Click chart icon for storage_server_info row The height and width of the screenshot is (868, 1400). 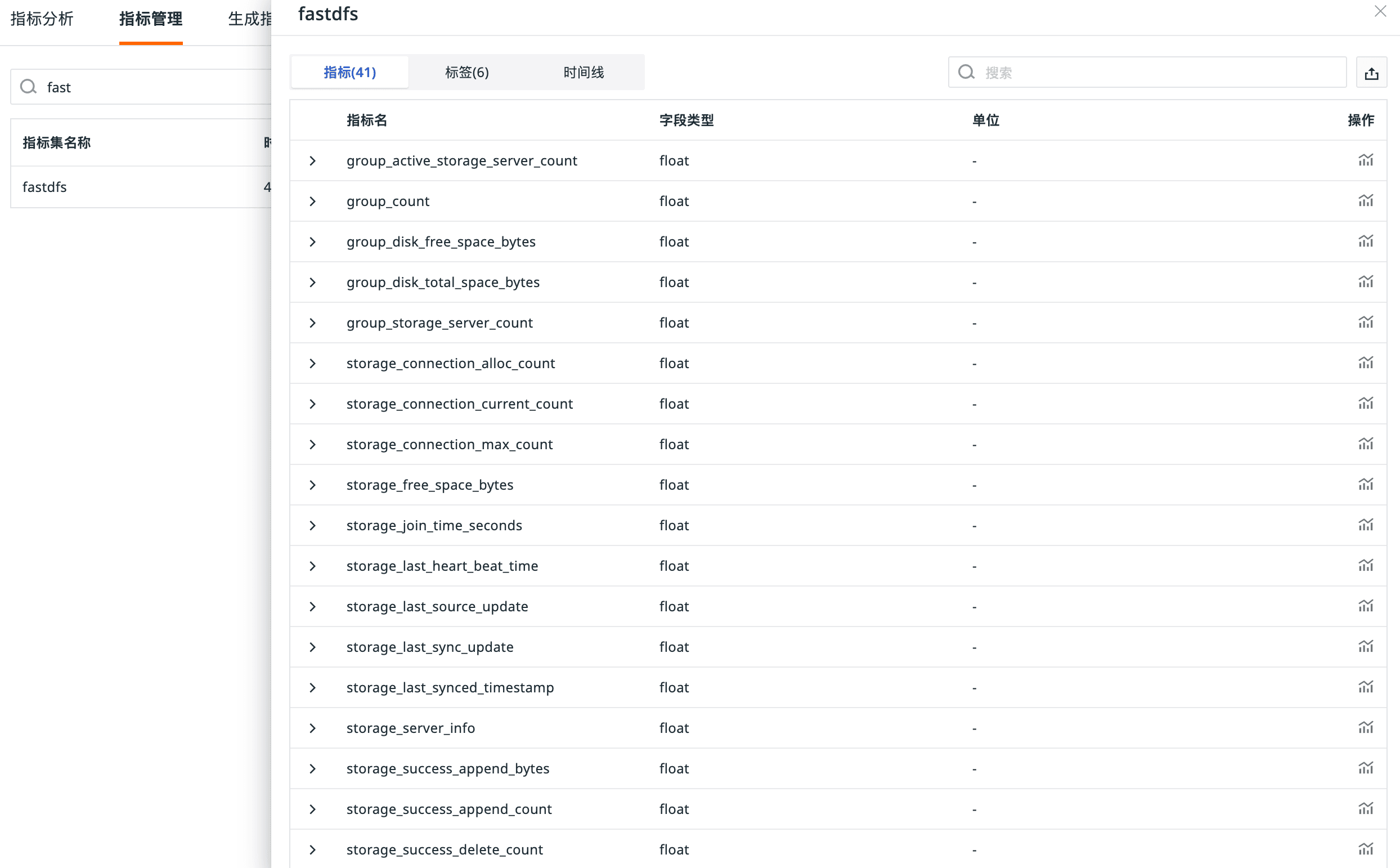(x=1366, y=727)
